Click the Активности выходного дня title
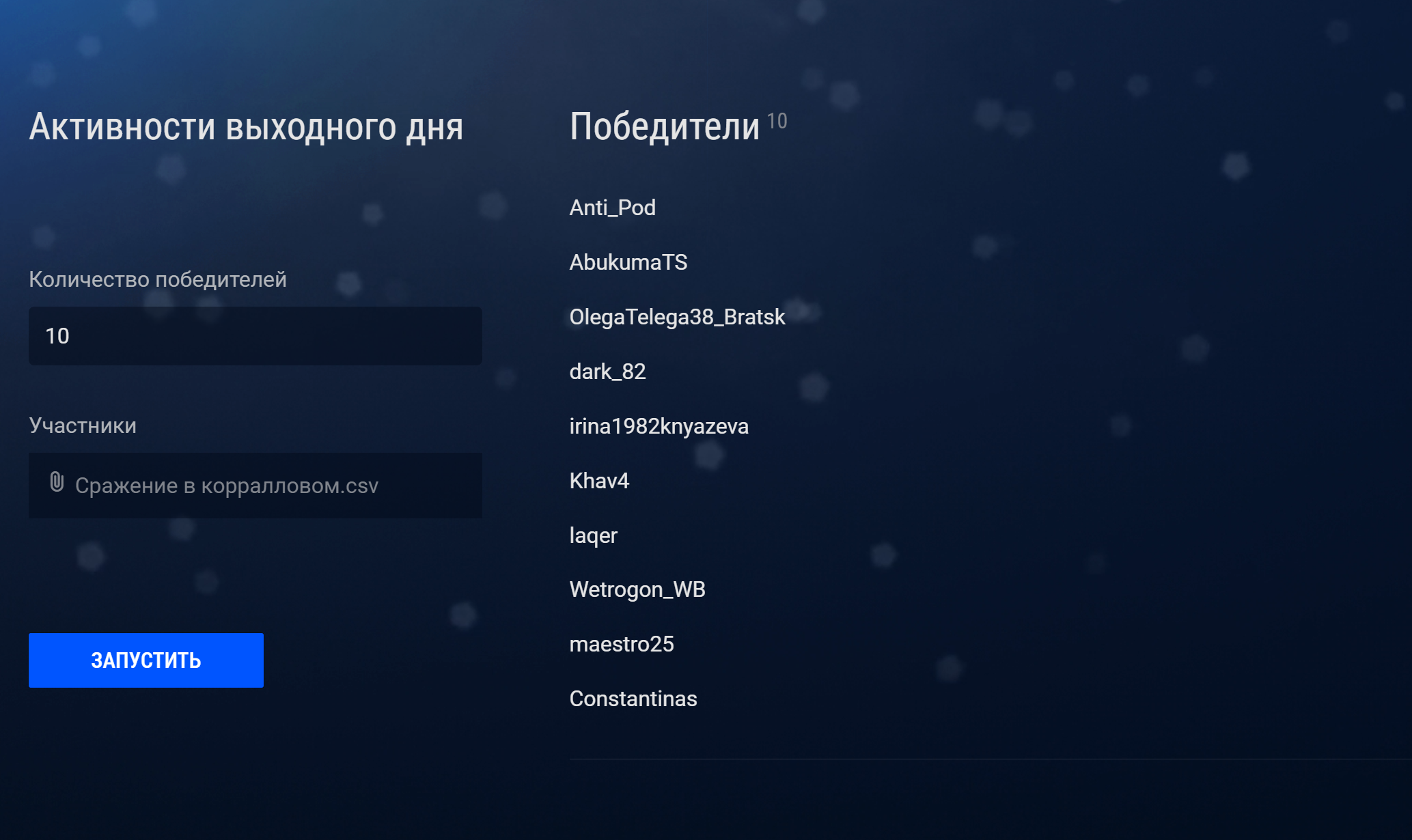The height and width of the screenshot is (840, 1412). (x=246, y=128)
